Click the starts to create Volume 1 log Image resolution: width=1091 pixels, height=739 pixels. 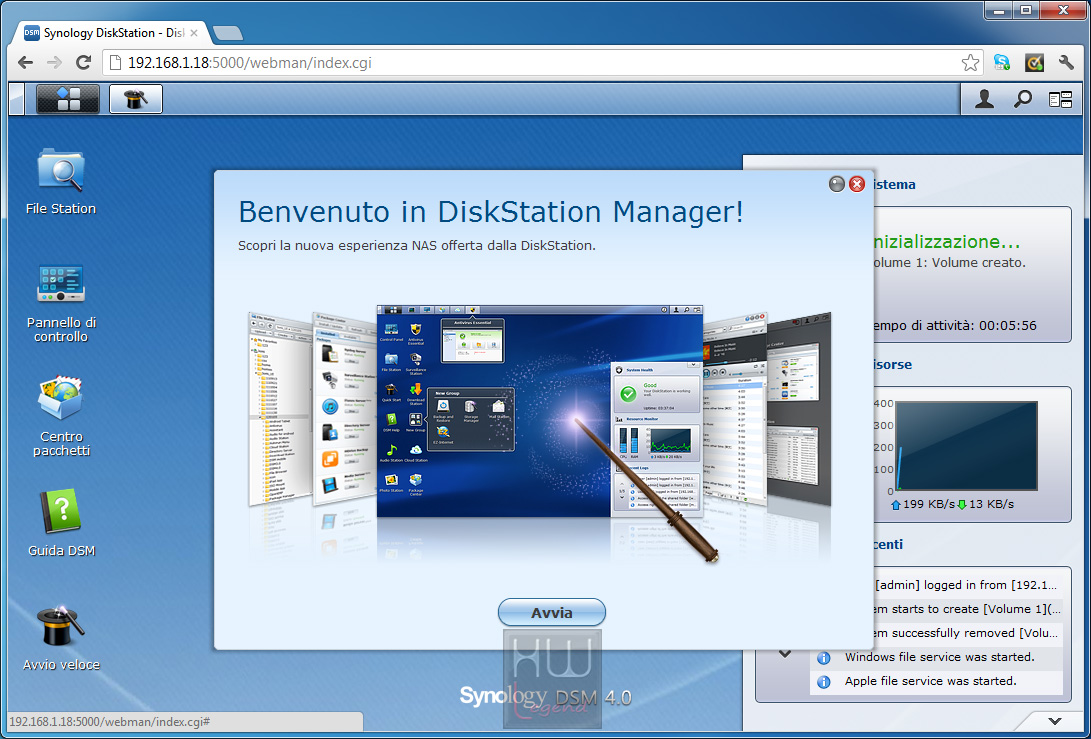pos(967,609)
